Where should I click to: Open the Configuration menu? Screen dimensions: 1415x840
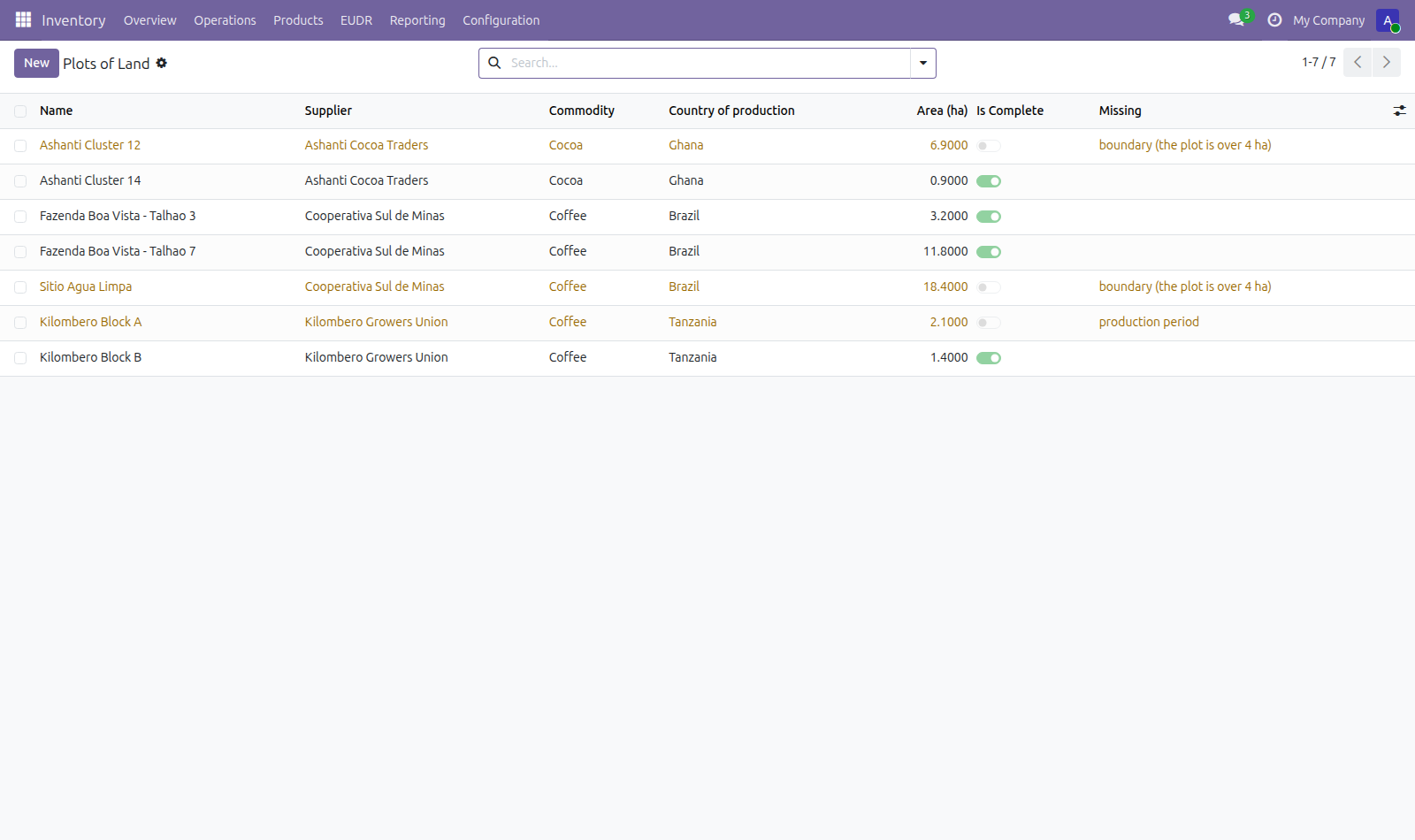501,20
